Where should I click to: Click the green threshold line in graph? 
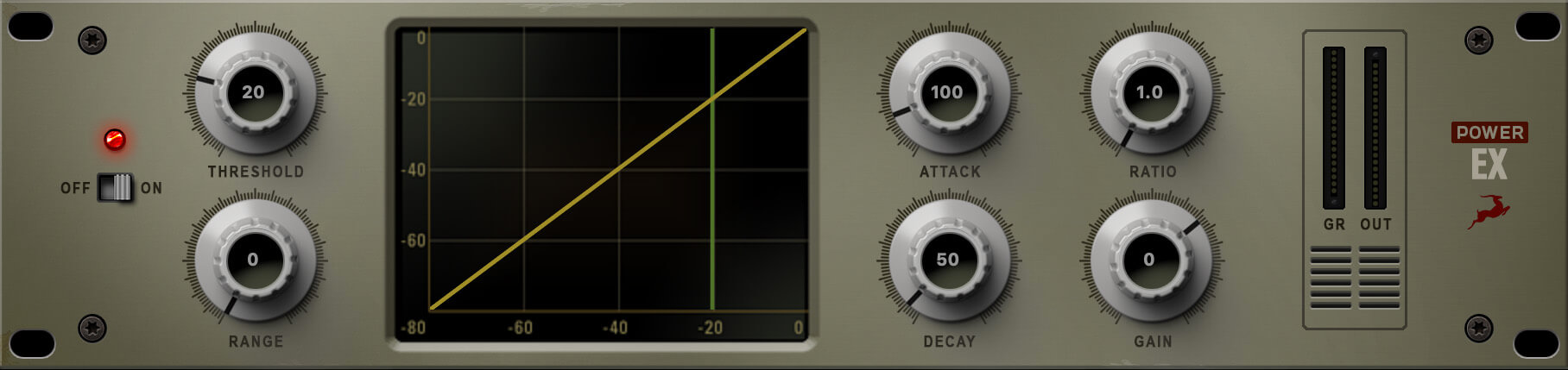(x=711, y=169)
